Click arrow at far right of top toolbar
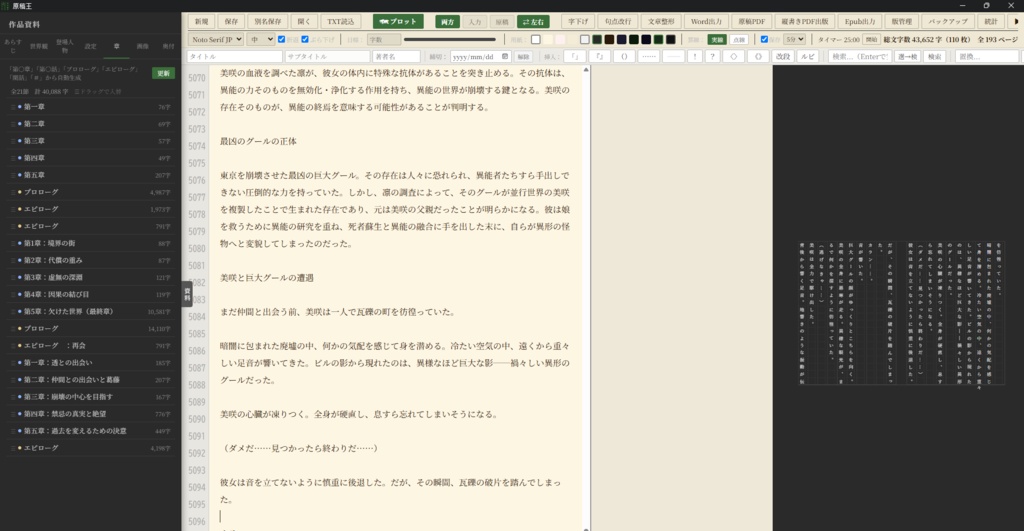Viewport: 1024px width, 531px height. click(x=1016, y=22)
